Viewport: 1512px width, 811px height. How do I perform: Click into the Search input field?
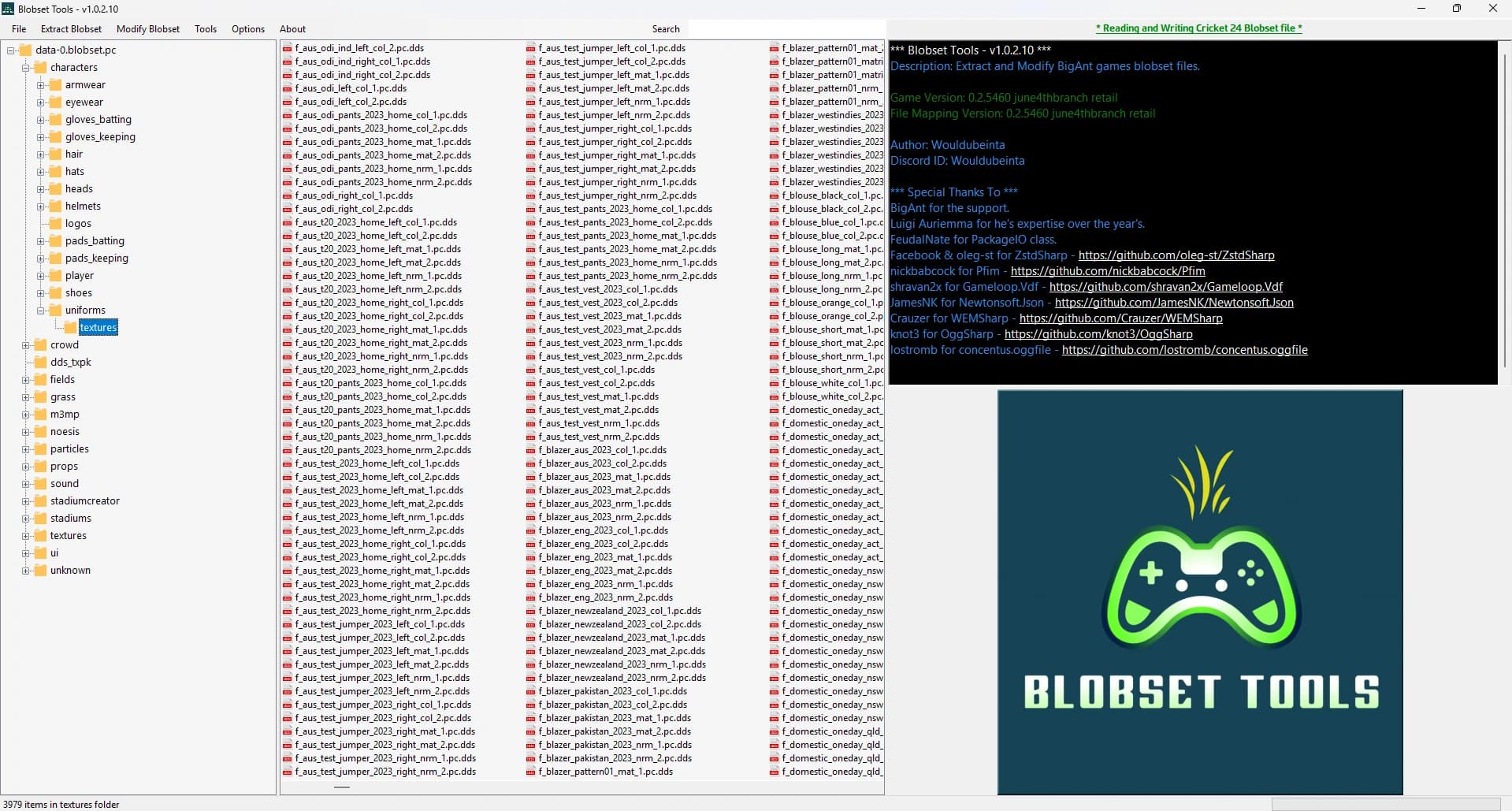coord(786,29)
